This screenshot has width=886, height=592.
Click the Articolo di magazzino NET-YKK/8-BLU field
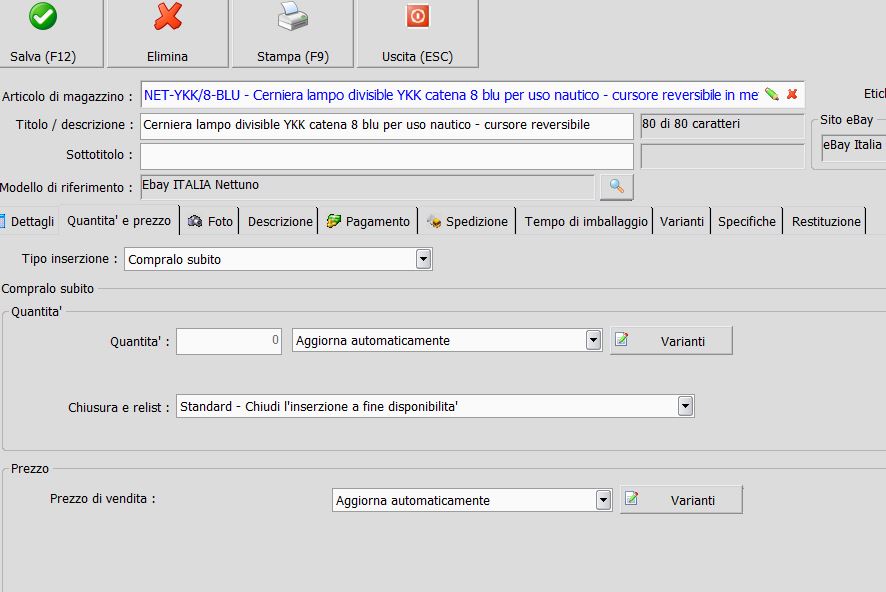point(472,95)
